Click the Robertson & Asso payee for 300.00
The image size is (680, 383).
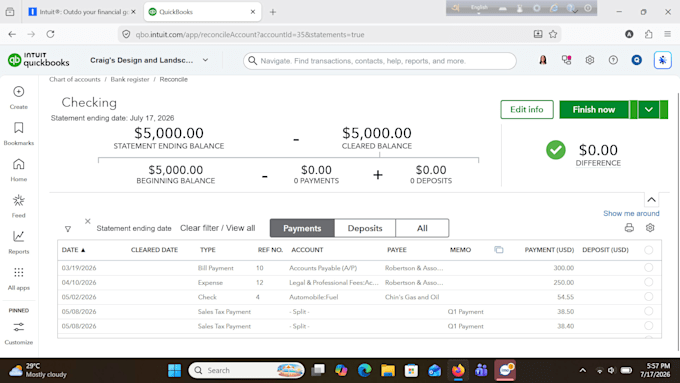tap(414, 268)
